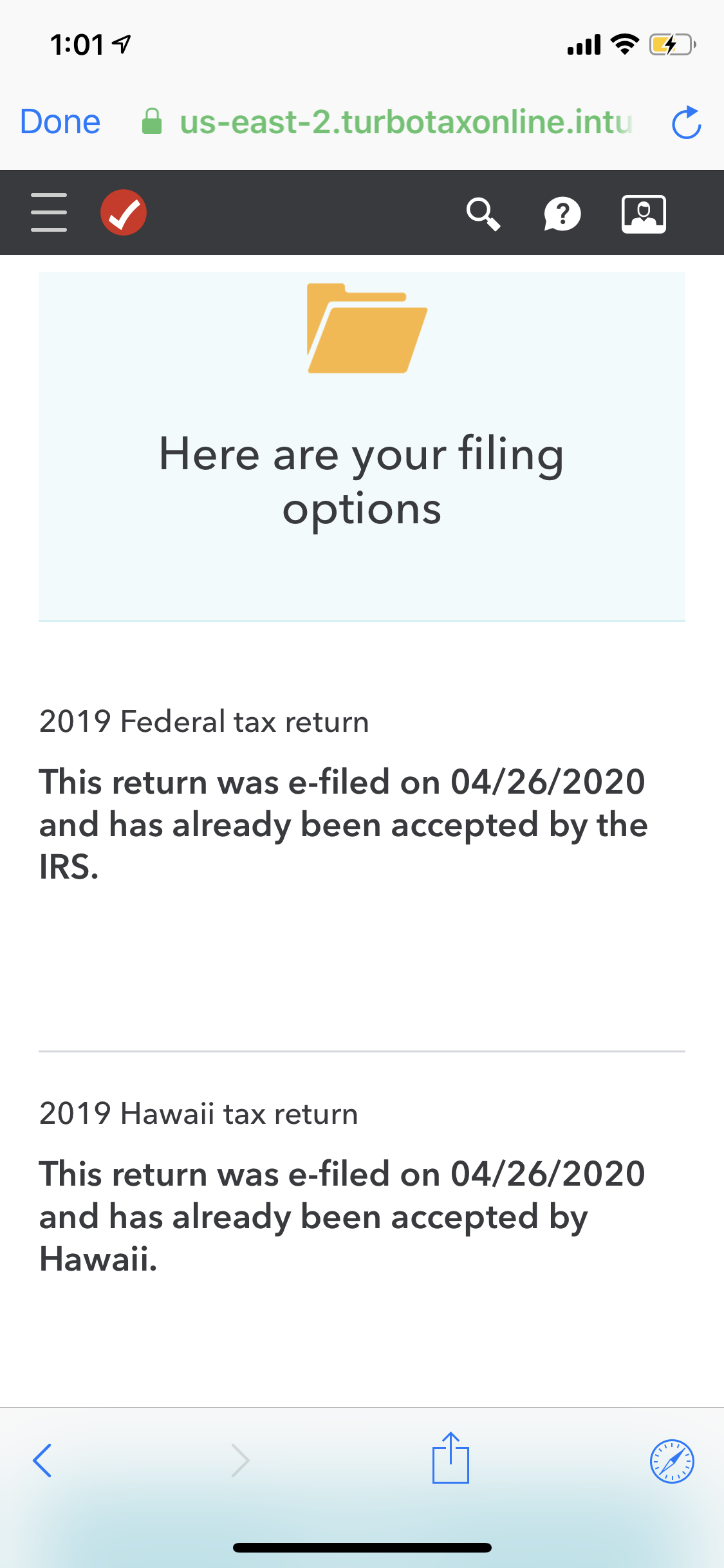The height and width of the screenshot is (1568, 724).
Task: Open the live expert help icon
Action: [x=644, y=214]
